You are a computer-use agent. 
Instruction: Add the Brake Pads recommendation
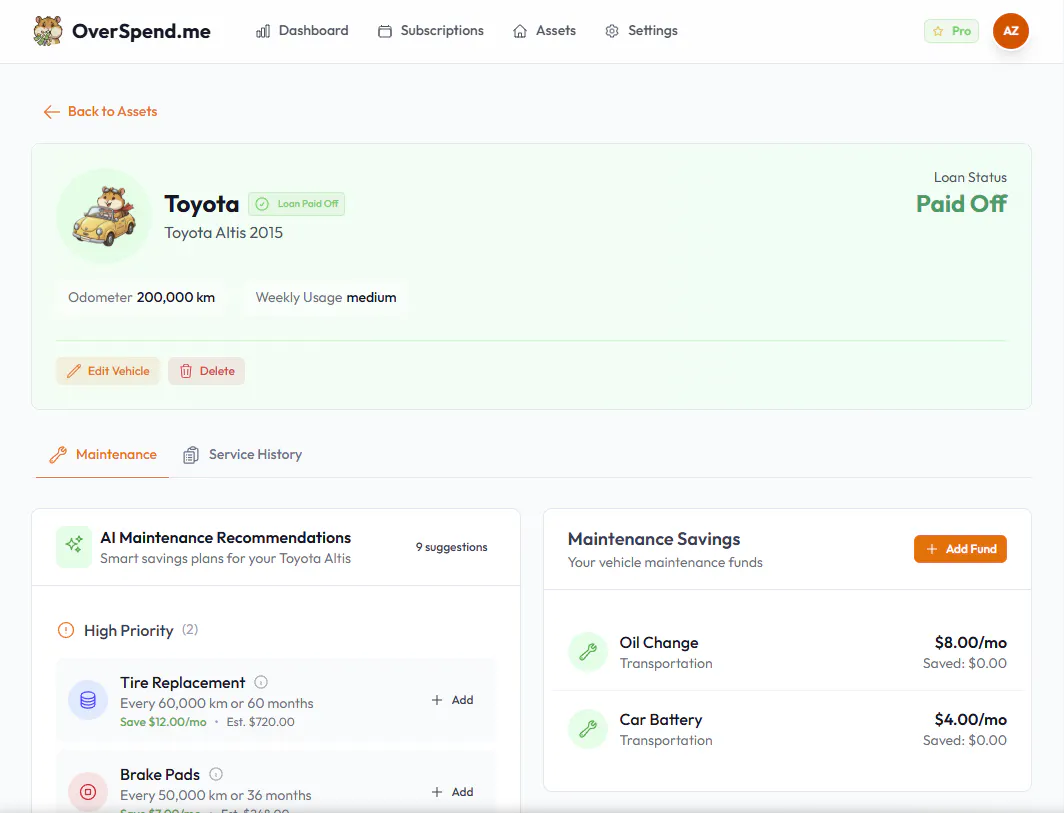click(453, 792)
